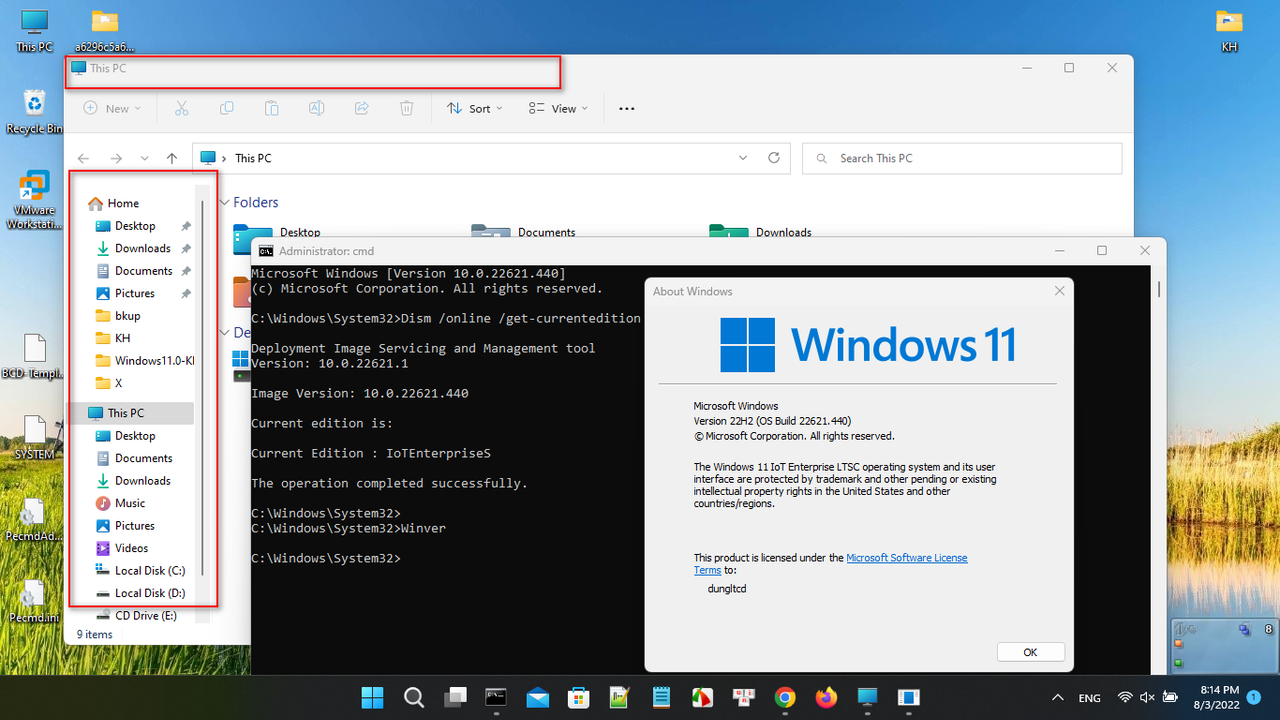Open the New item dropdown in File Explorer
The width and height of the screenshot is (1280, 720).
pyautogui.click(x=112, y=108)
